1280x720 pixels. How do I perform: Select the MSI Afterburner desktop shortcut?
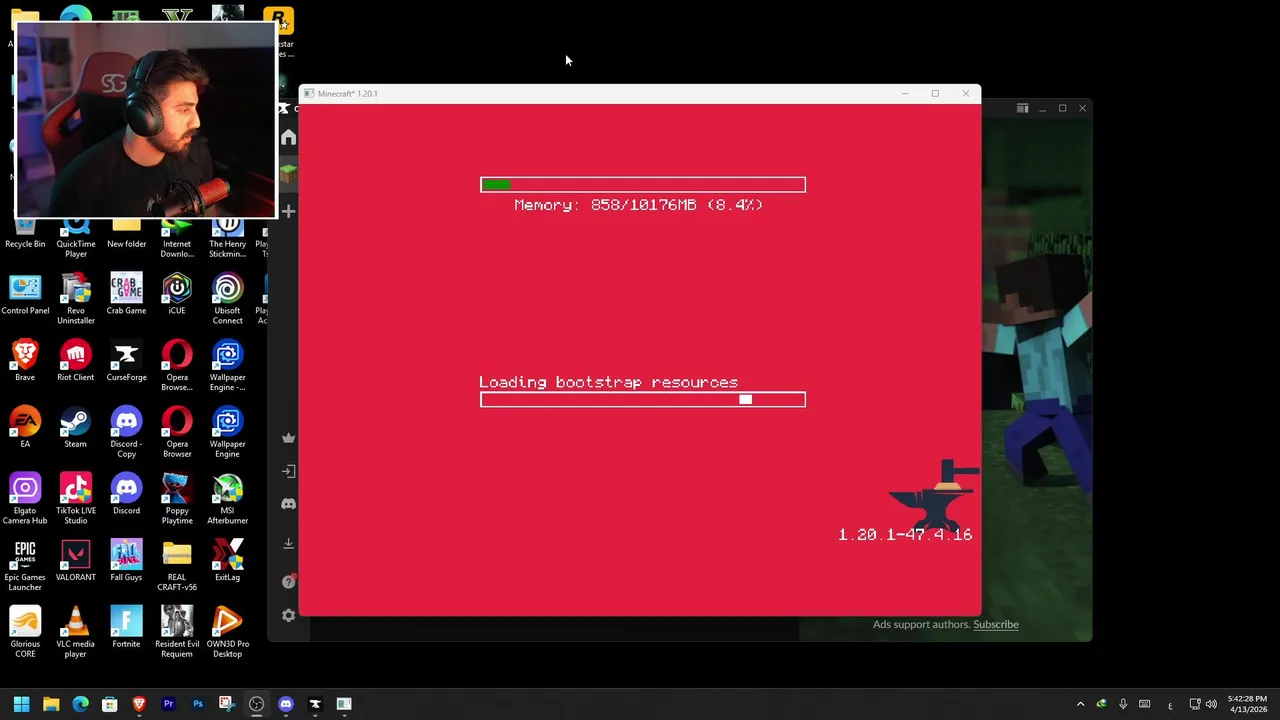(x=227, y=499)
